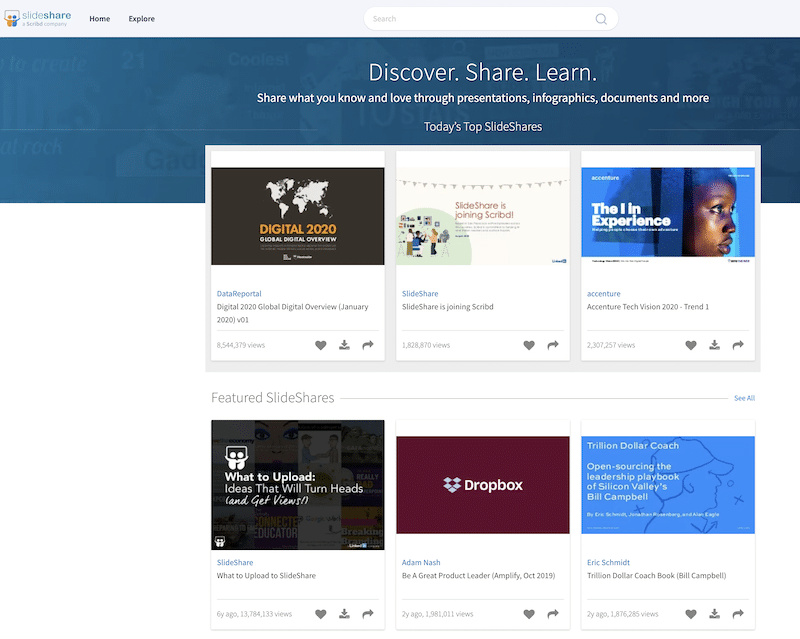Like the Digital 2020 Global Digital Overview slideshare

pos(320,345)
